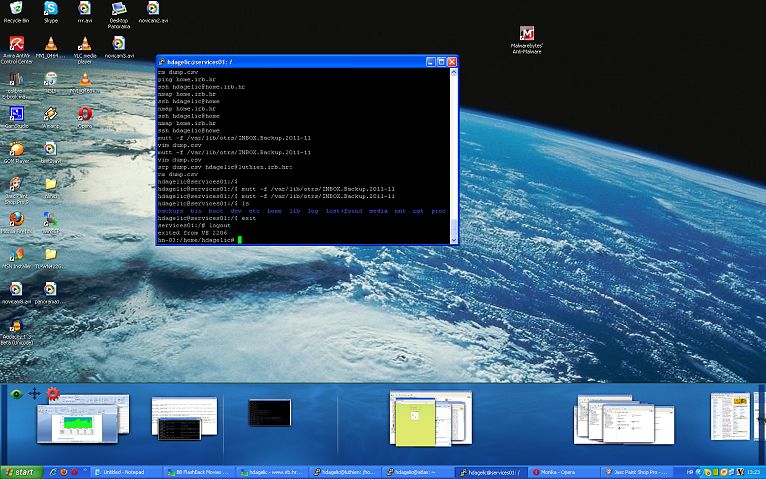Open Avira AntiVir Control Center icon
The image size is (766, 479).
tap(16, 43)
